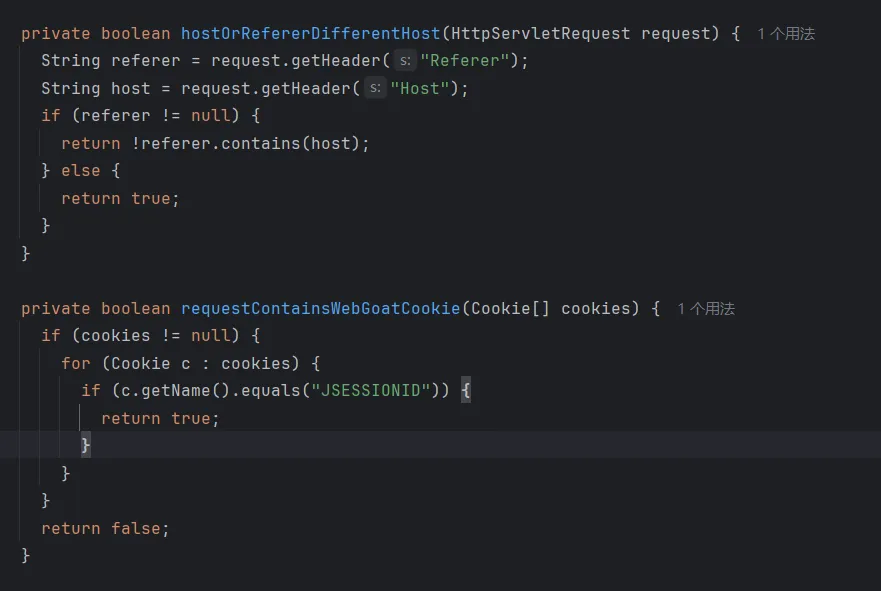The image size is (881, 591).
Task: Select the hostOrRefererDifferentHost method name
Action: pos(310,34)
